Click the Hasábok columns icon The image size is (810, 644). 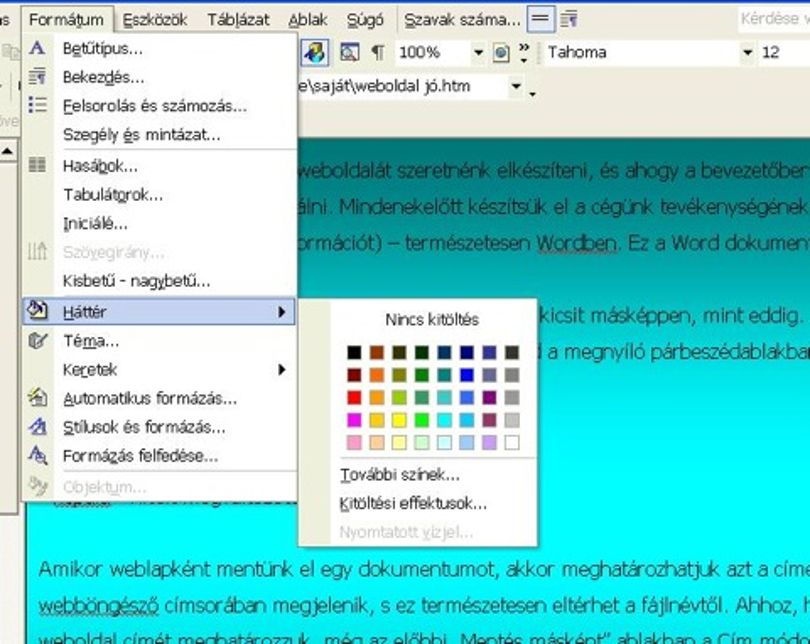click(37, 165)
